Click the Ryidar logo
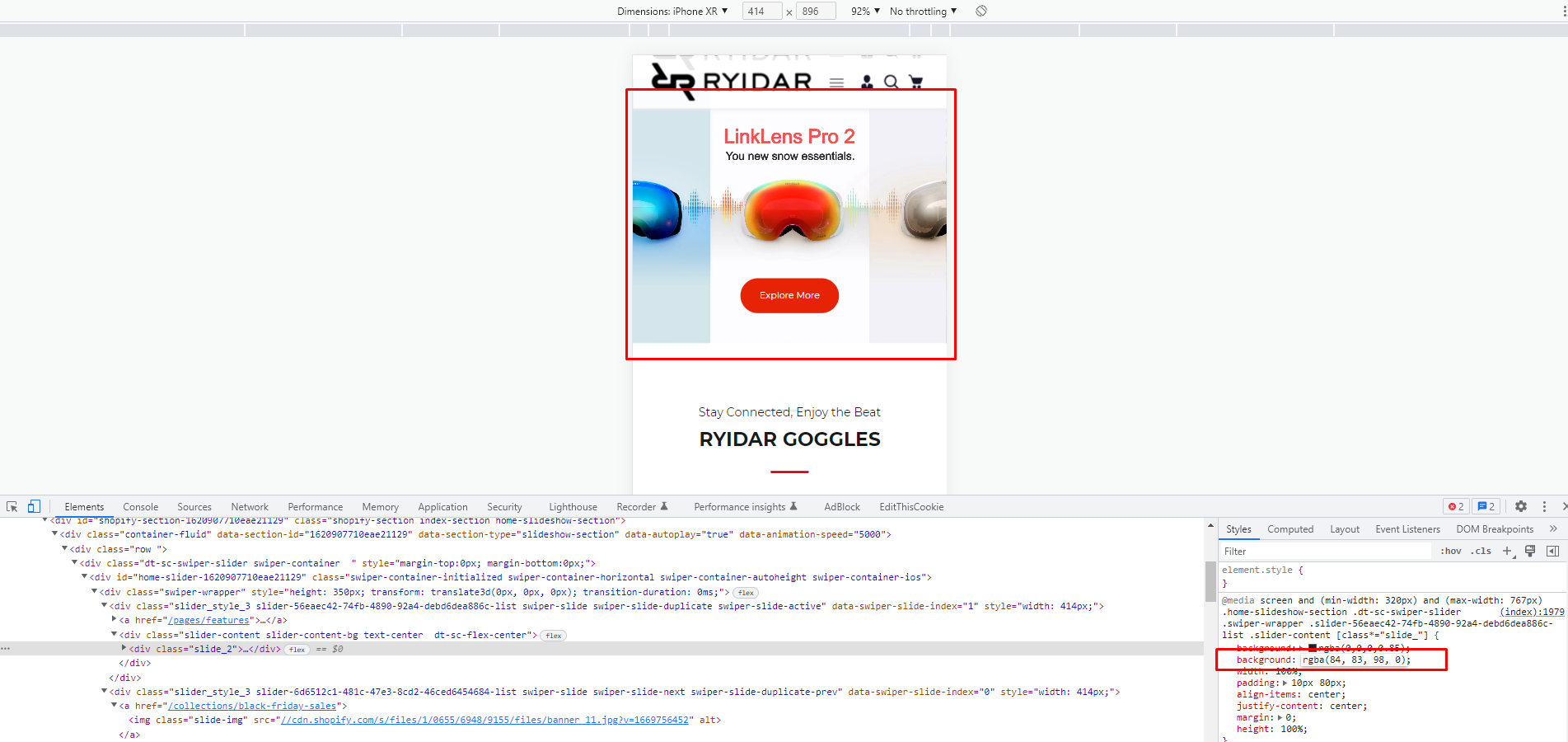The height and width of the screenshot is (742, 1568). coord(732,81)
